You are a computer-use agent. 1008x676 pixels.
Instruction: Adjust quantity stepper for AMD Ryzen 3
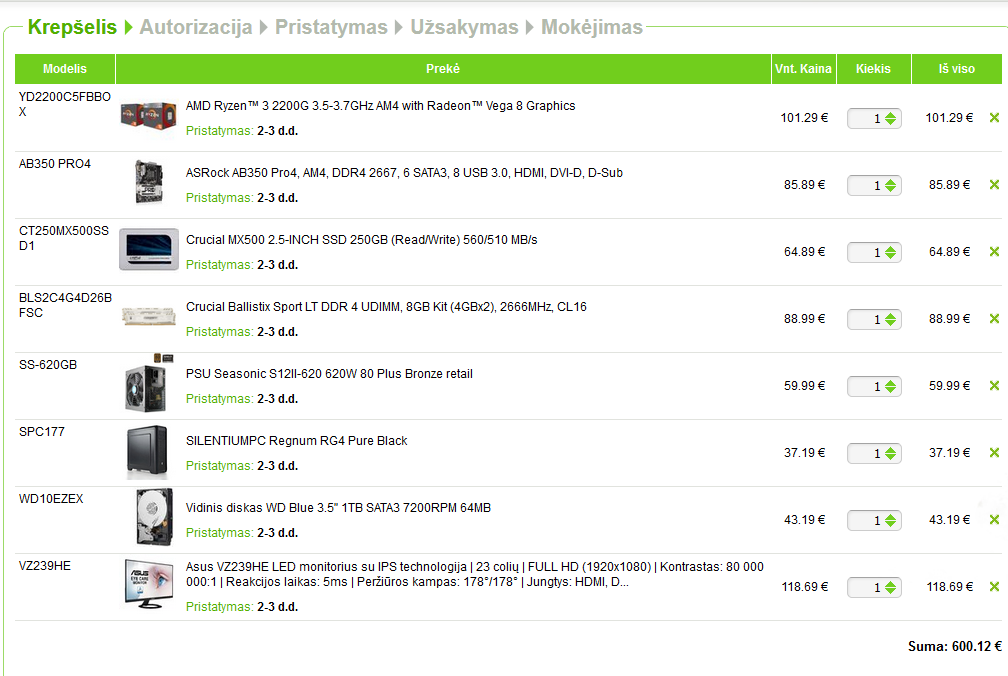pyautogui.click(x=890, y=118)
